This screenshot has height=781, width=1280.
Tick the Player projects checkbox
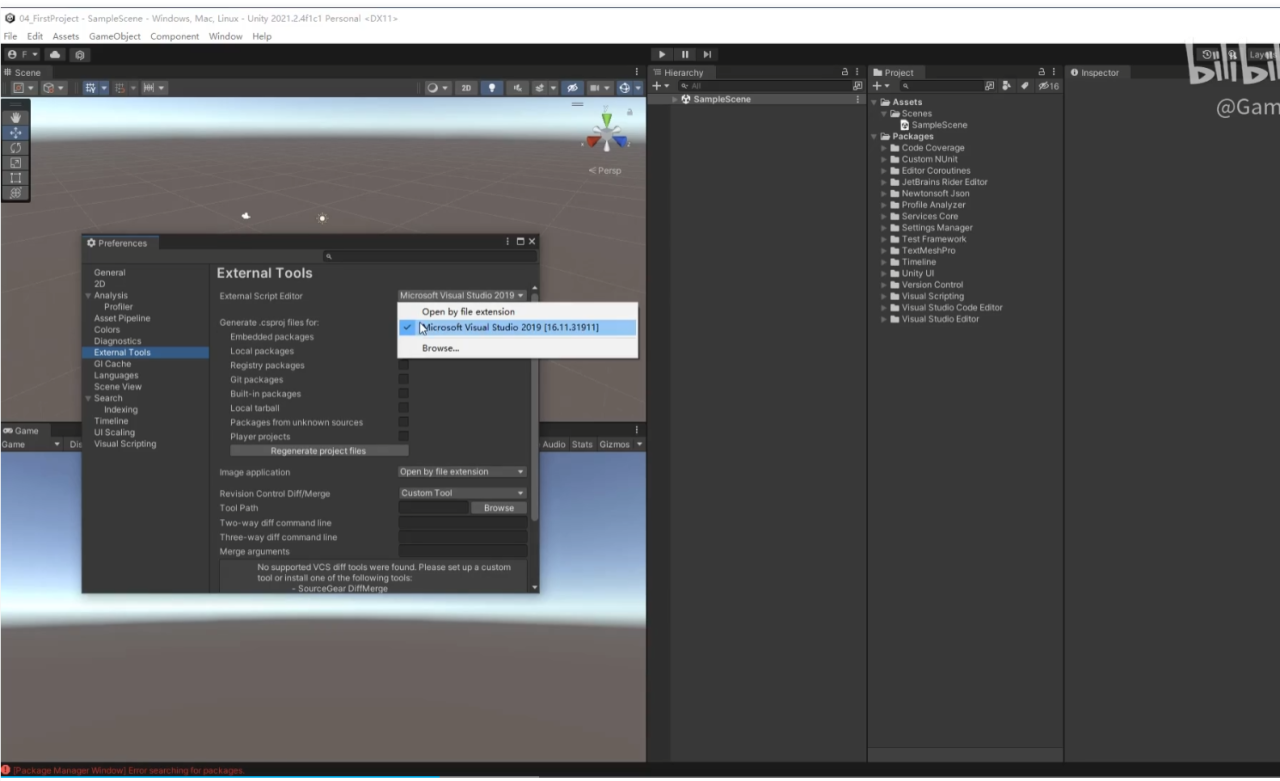click(403, 437)
